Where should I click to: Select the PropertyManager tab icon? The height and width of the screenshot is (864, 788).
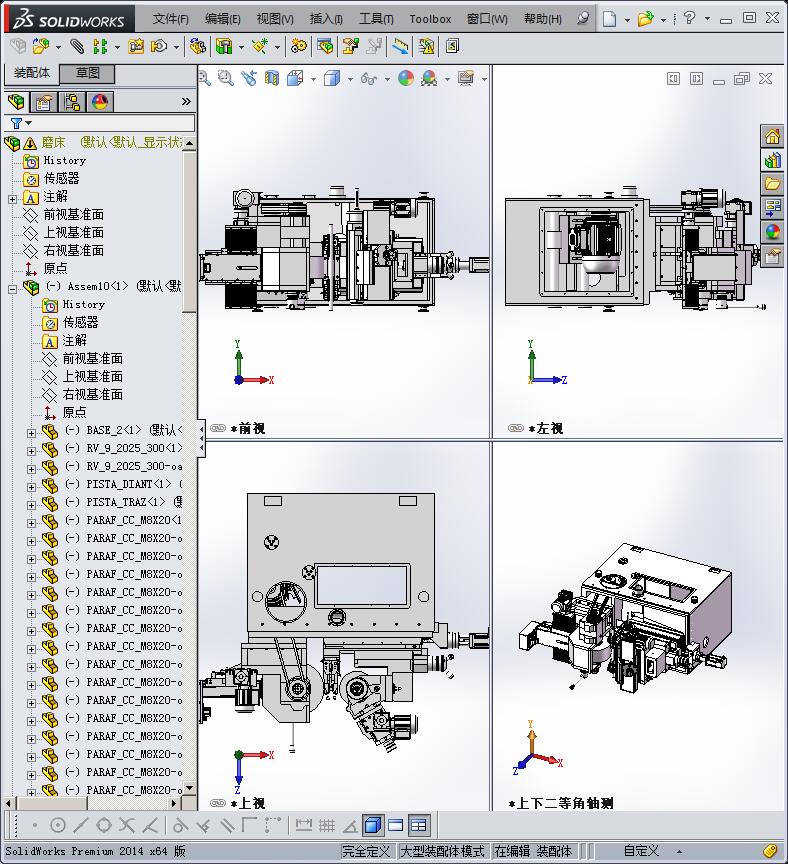pos(44,102)
